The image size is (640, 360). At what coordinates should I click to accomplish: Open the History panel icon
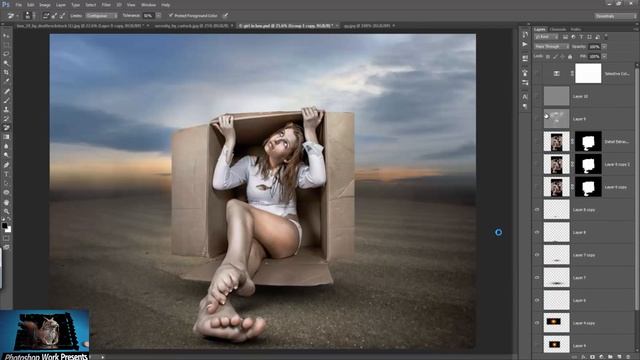[525, 35]
